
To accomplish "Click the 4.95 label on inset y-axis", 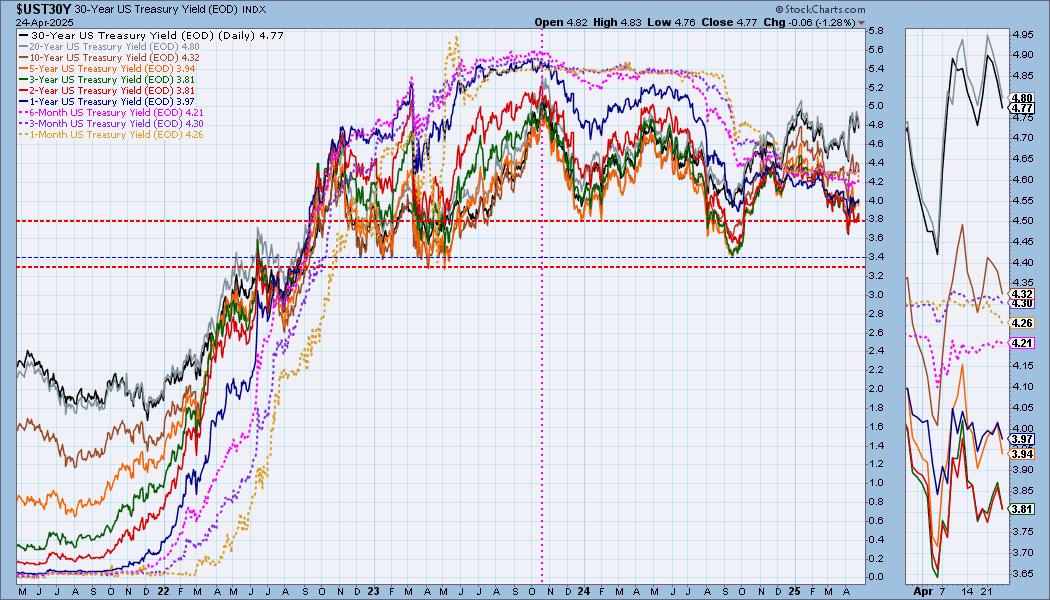I will point(1023,34).
